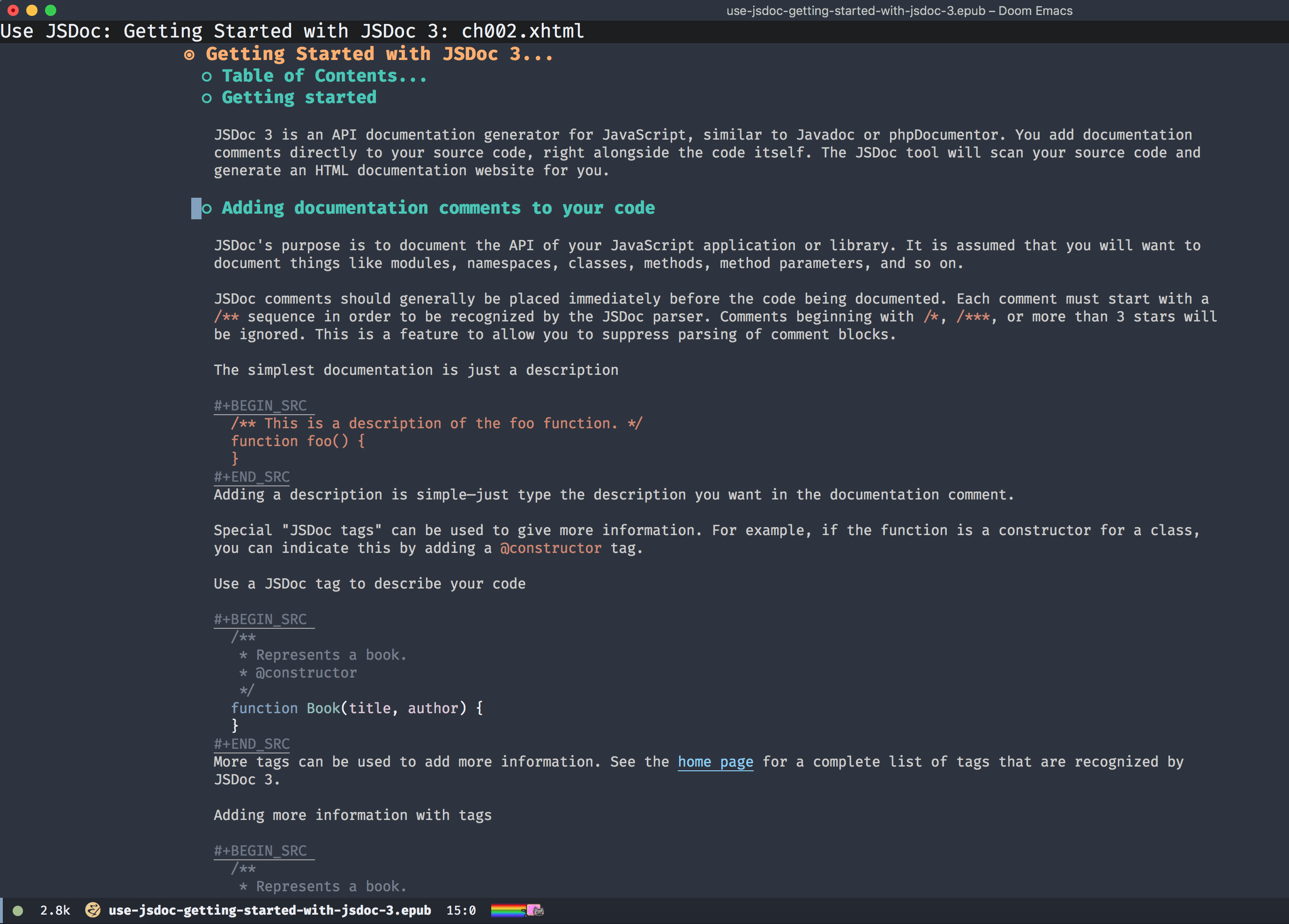Click the 2.8k buffer size indicator
Viewport: 1289px width, 924px height.
55,910
